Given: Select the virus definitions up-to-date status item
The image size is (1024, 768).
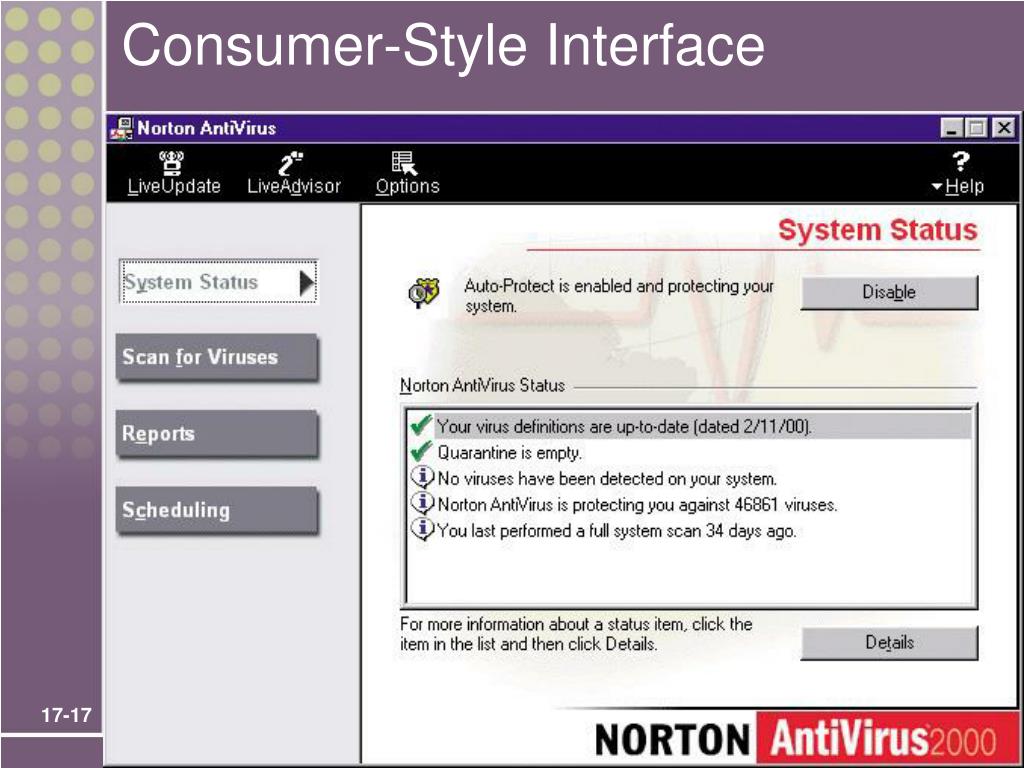Looking at the screenshot, I should click(x=688, y=426).
